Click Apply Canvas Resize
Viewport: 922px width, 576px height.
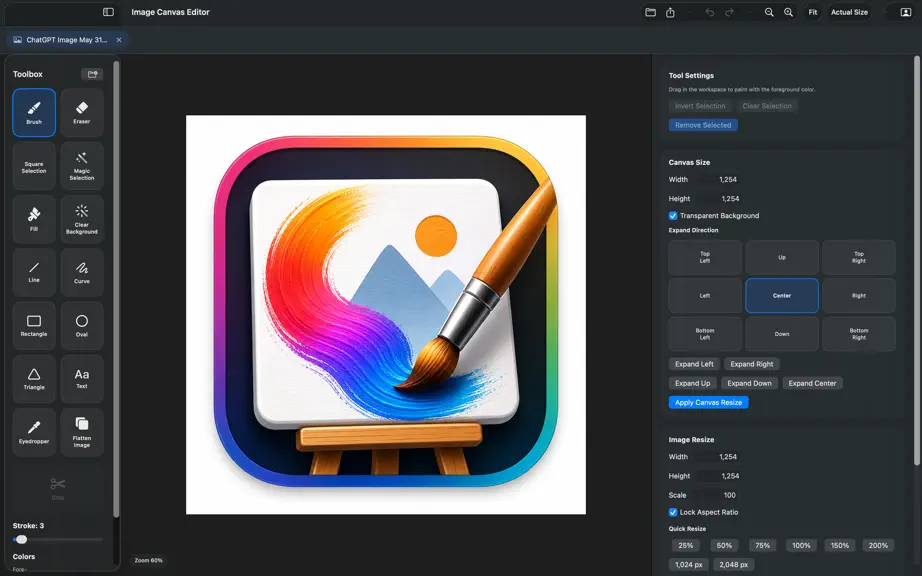click(709, 403)
